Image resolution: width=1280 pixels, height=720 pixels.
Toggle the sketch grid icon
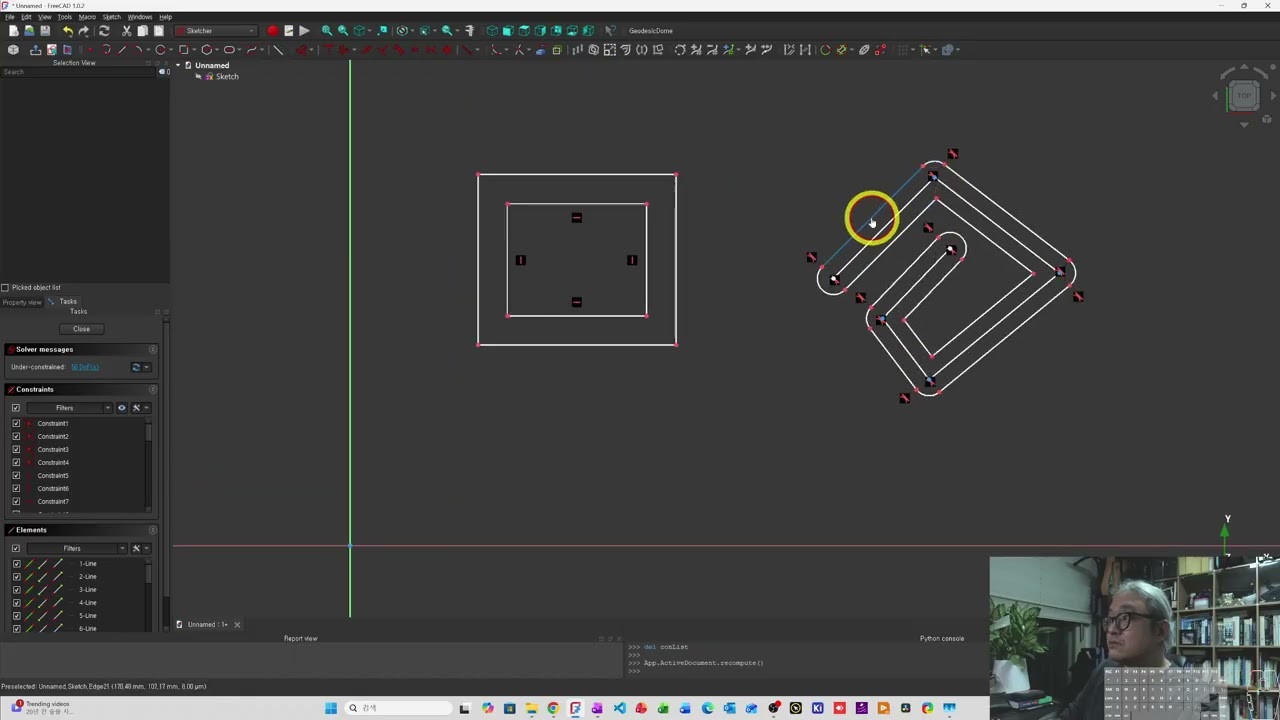(x=902, y=49)
